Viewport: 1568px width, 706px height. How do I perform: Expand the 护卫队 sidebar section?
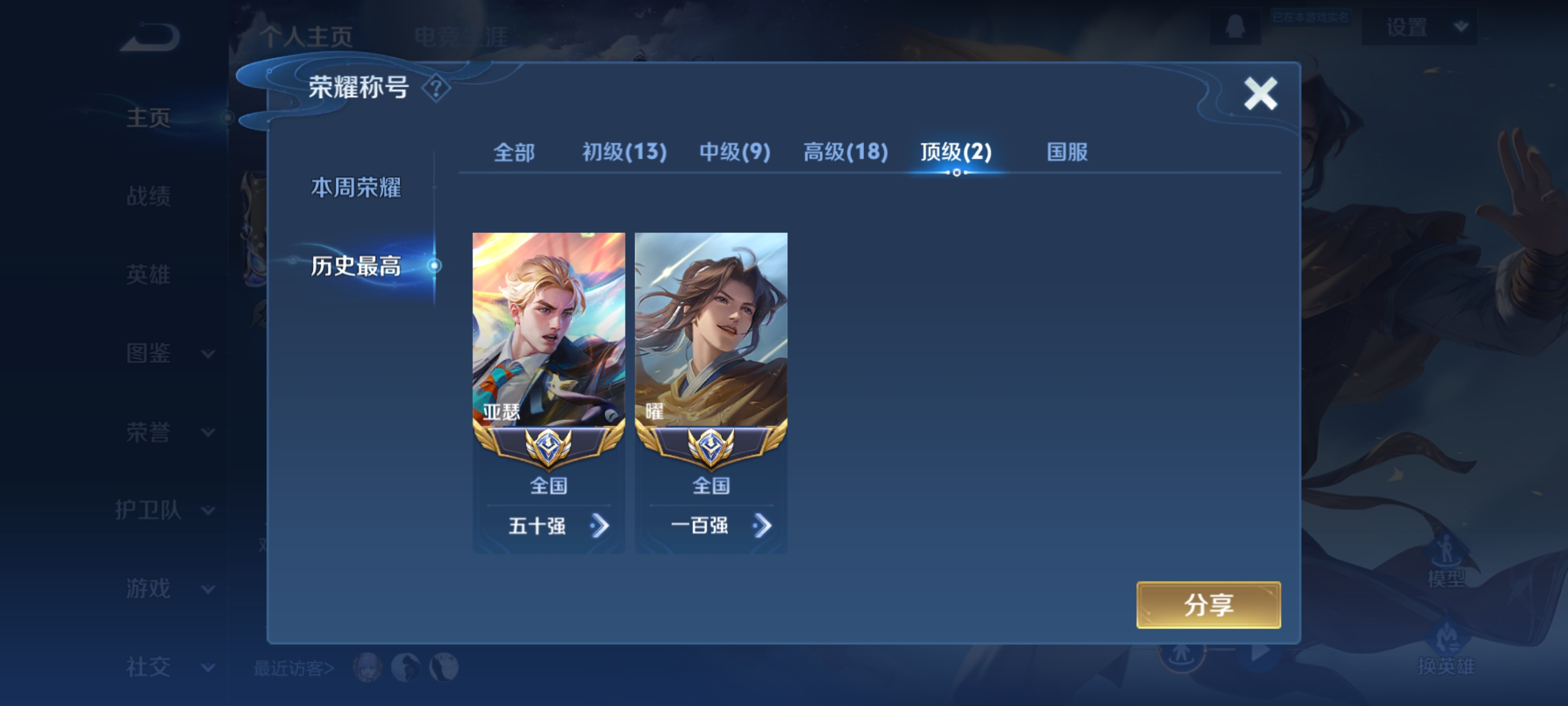(x=165, y=510)
